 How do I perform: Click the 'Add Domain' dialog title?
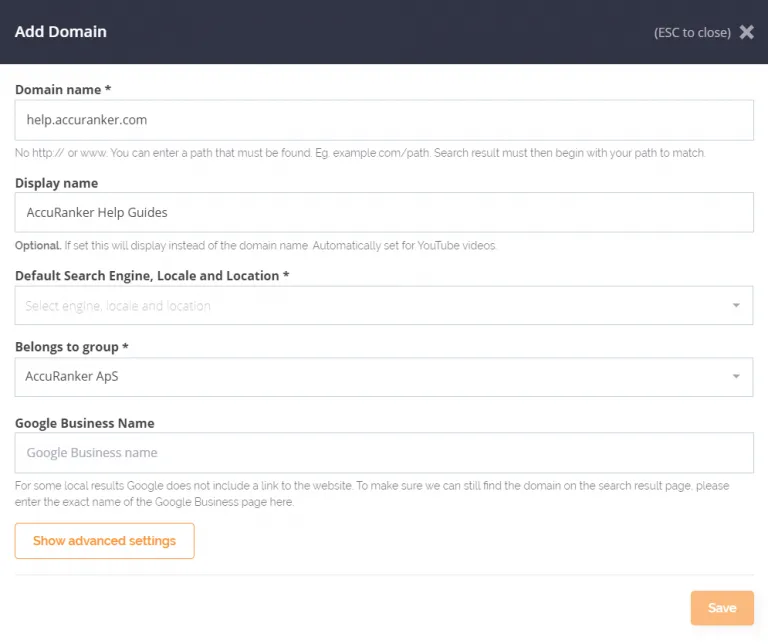pos(61,31)
